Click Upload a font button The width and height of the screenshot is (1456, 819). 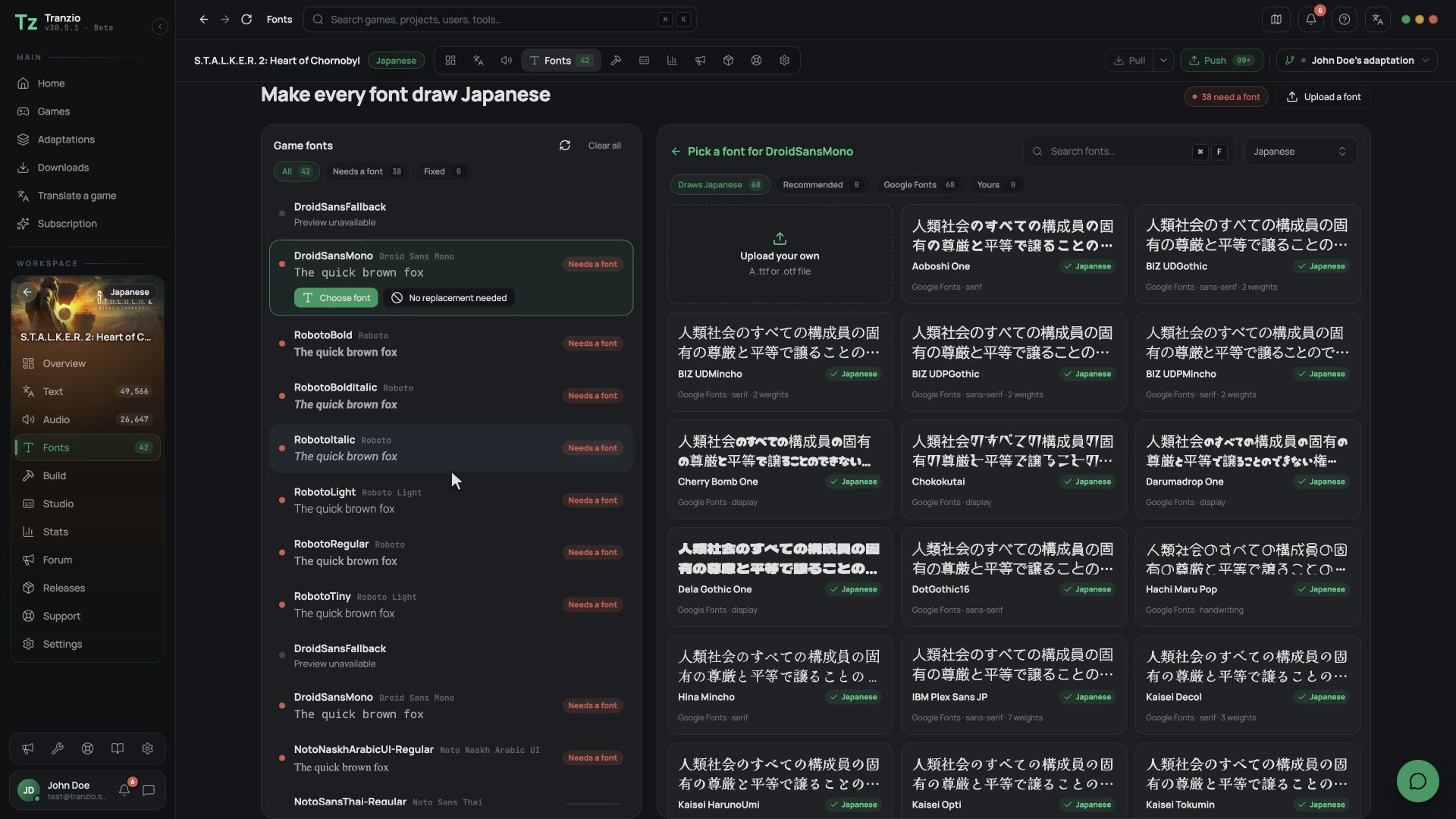(x=1324, y=97)
